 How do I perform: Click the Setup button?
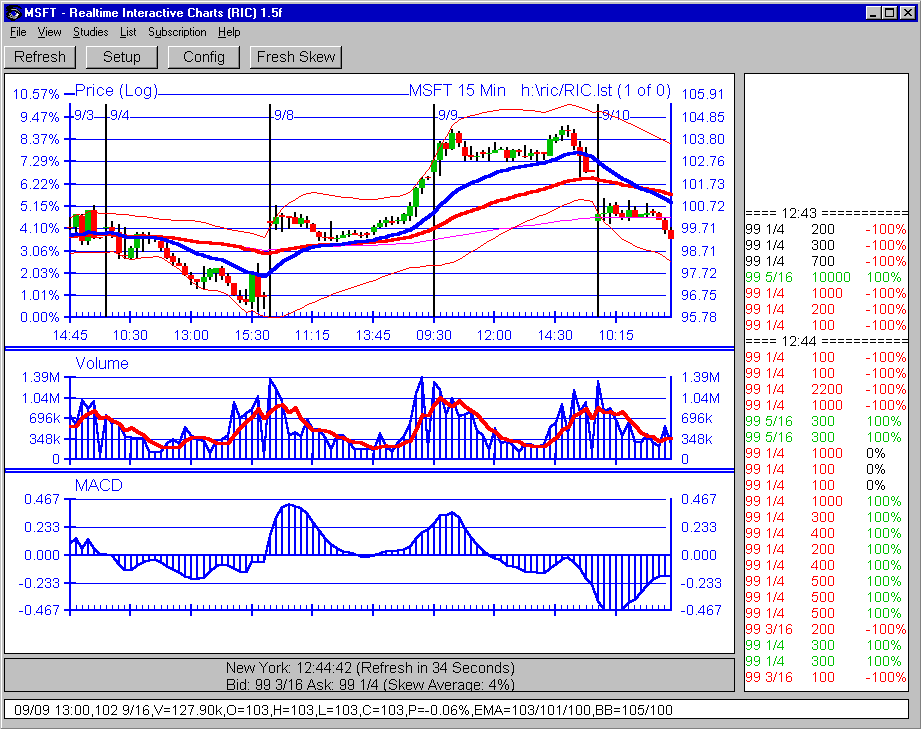coord(122,57)
